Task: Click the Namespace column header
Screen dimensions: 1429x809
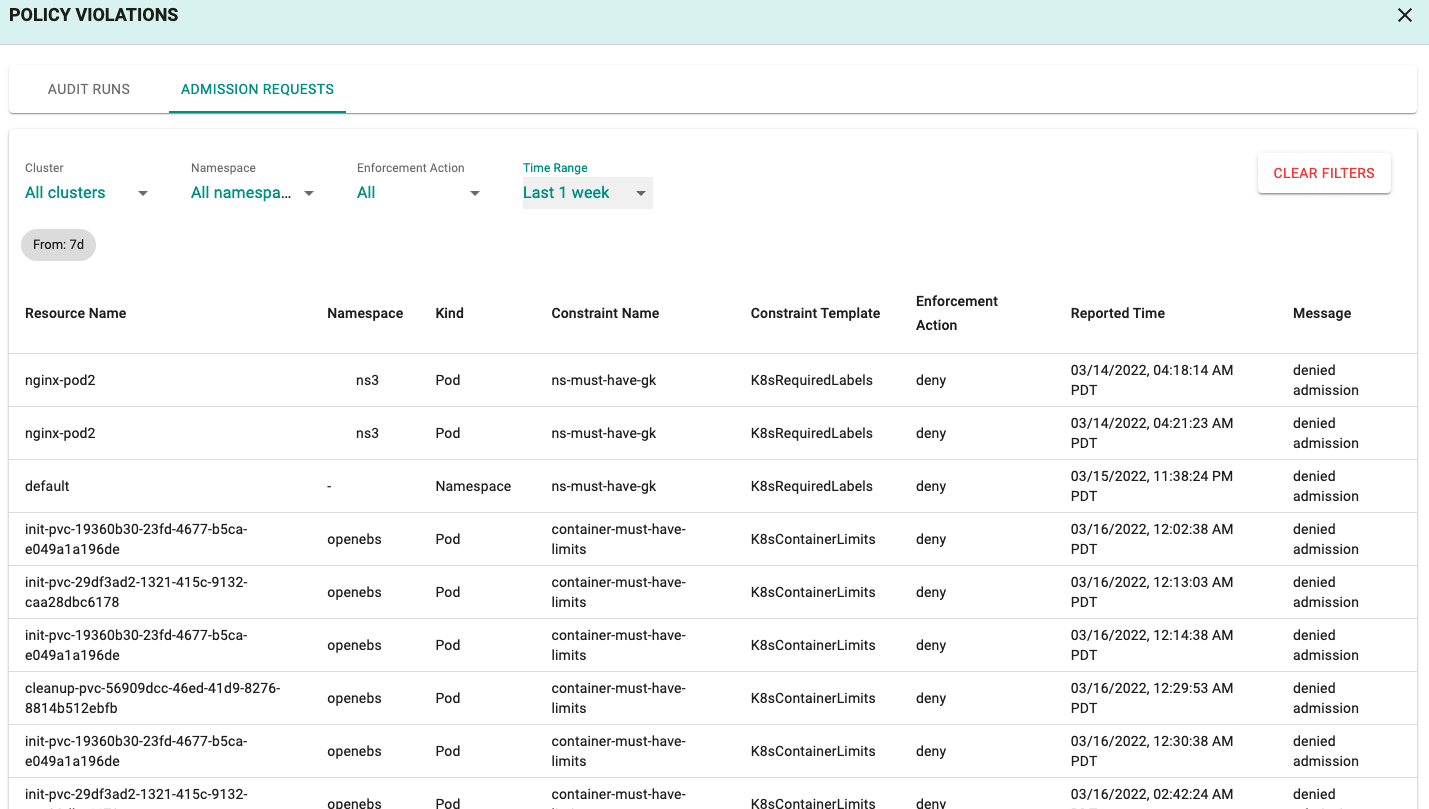Action: coord(365,313)
